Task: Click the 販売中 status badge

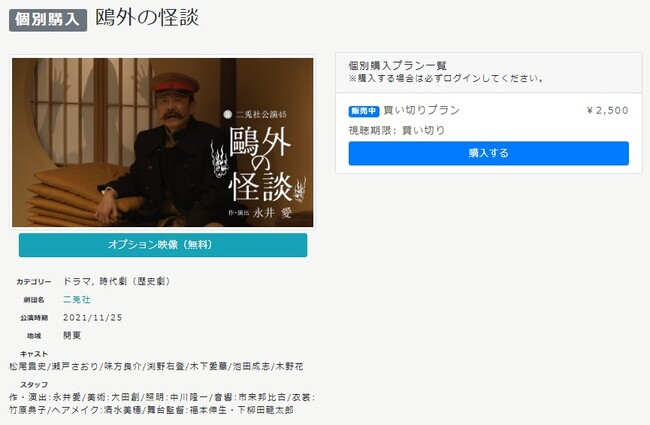Action: coord(364,111)
